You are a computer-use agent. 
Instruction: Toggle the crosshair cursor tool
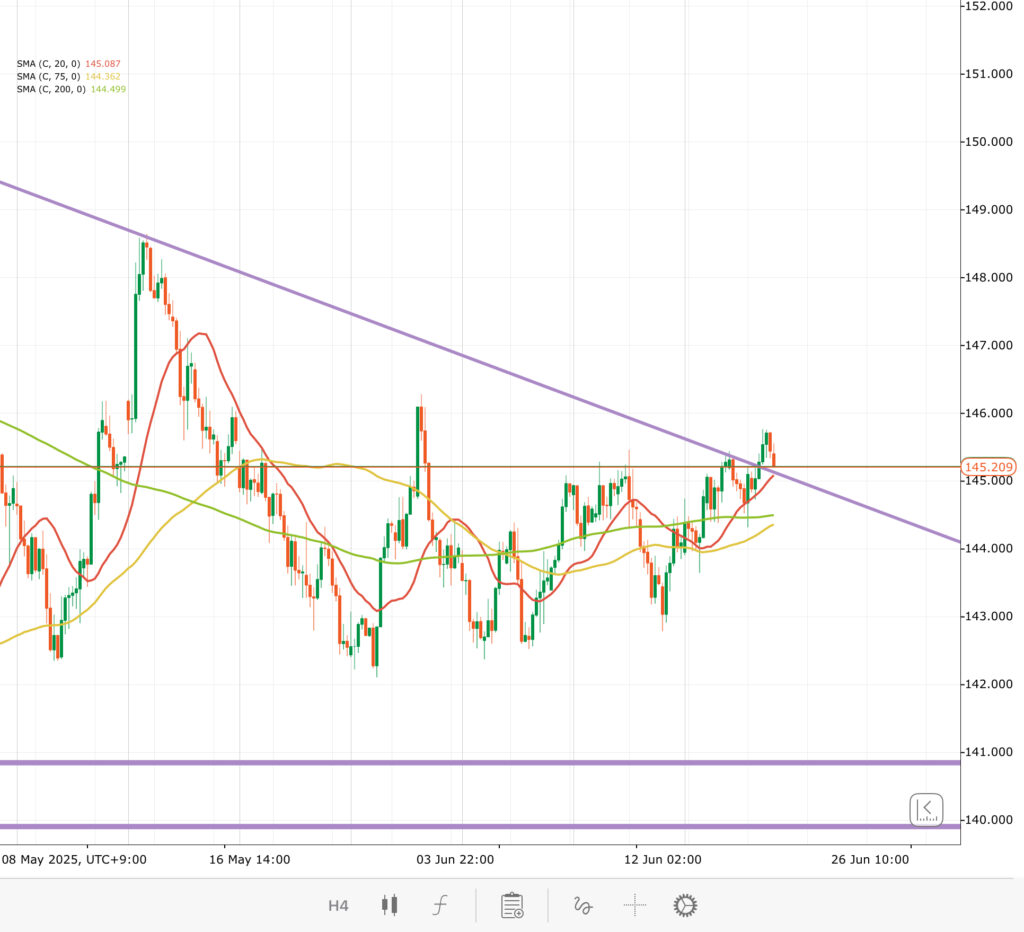point(634,905)
